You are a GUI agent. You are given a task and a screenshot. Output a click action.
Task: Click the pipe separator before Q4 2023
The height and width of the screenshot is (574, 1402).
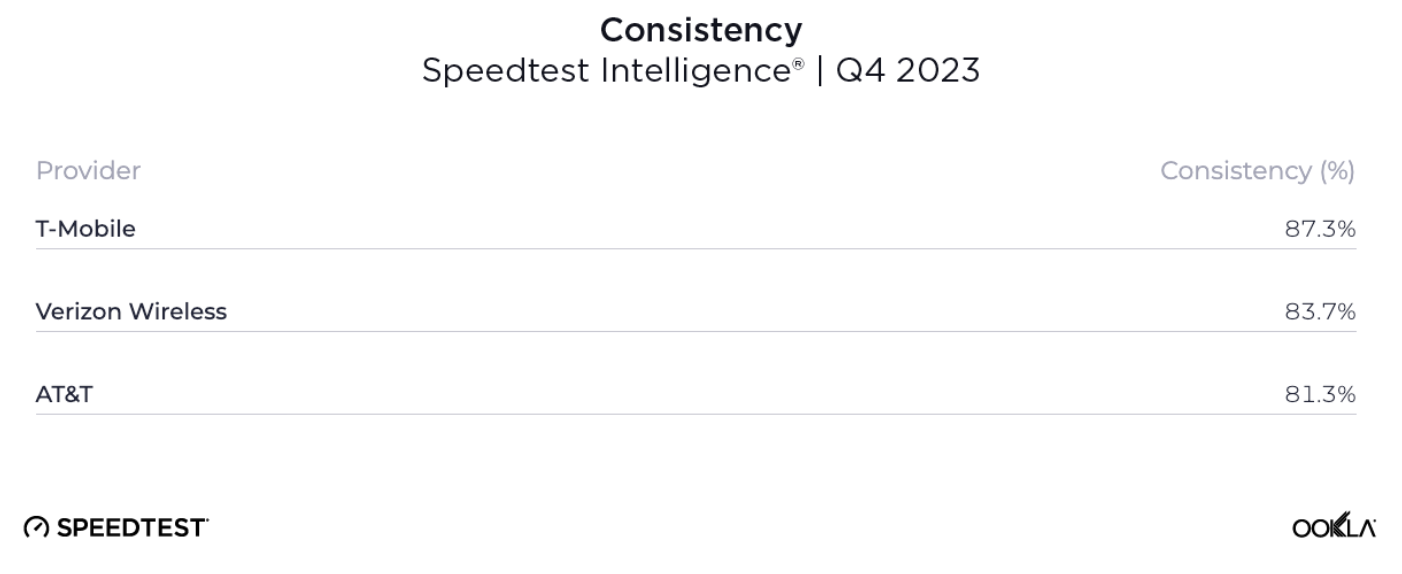click(x=819, y=71)
